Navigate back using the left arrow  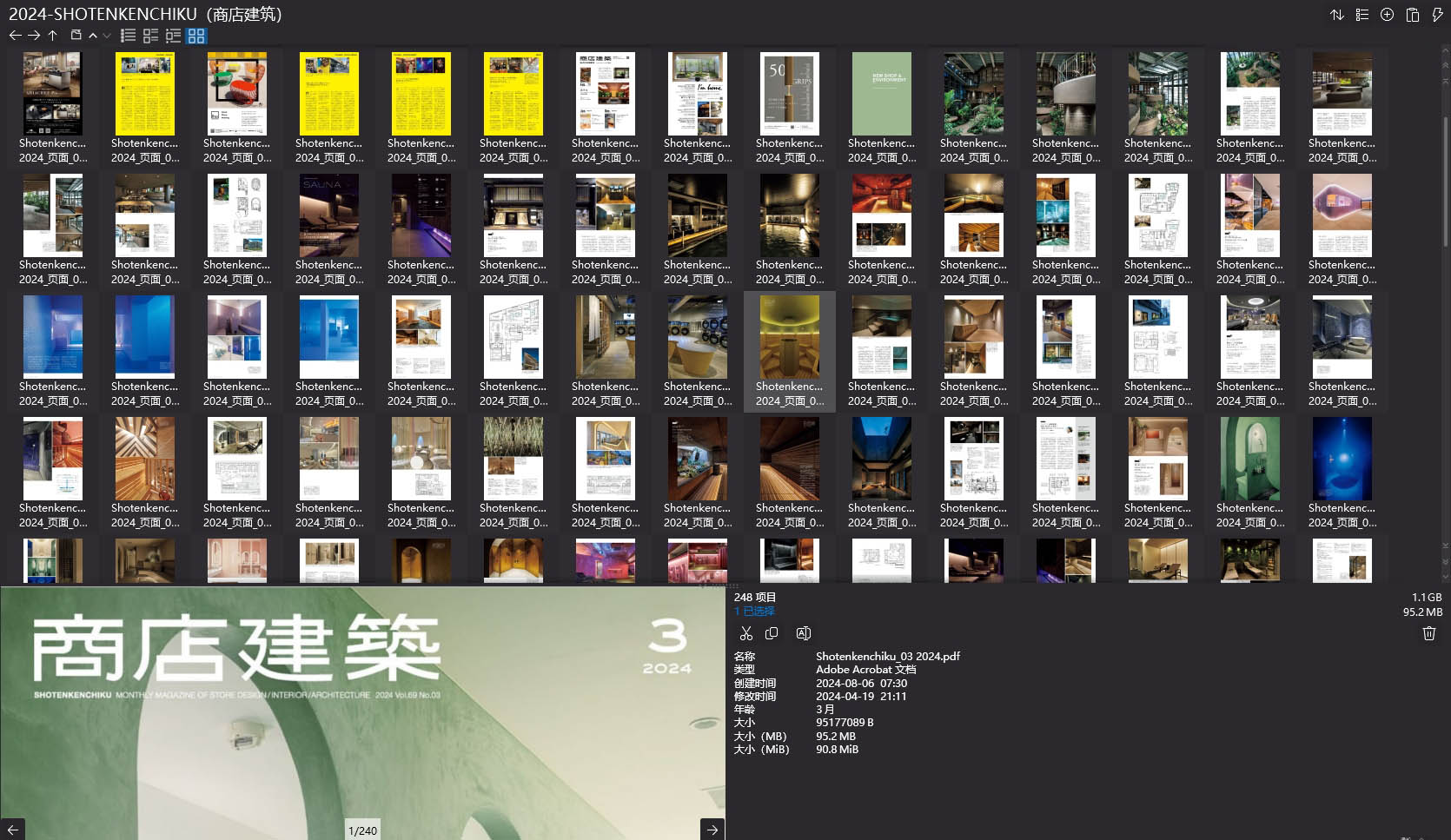coord(15,36)
